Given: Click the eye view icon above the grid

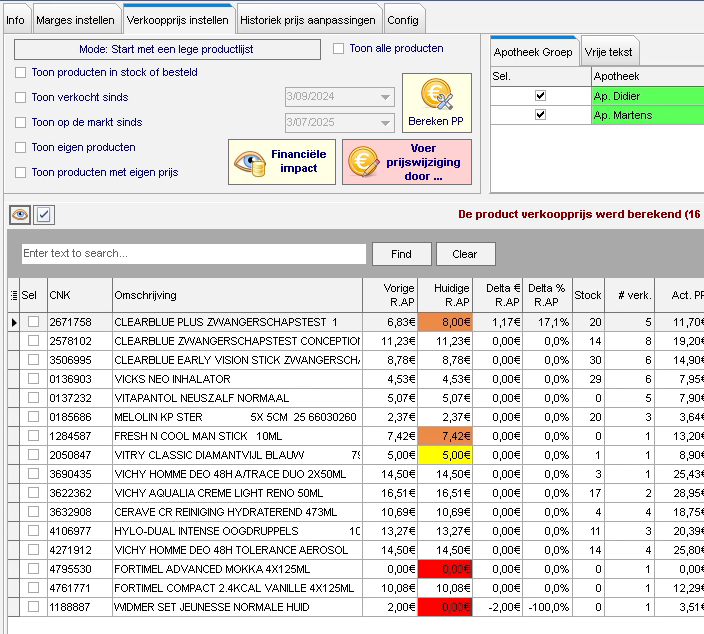Looking at the screenshot, I should click(20, 215).
